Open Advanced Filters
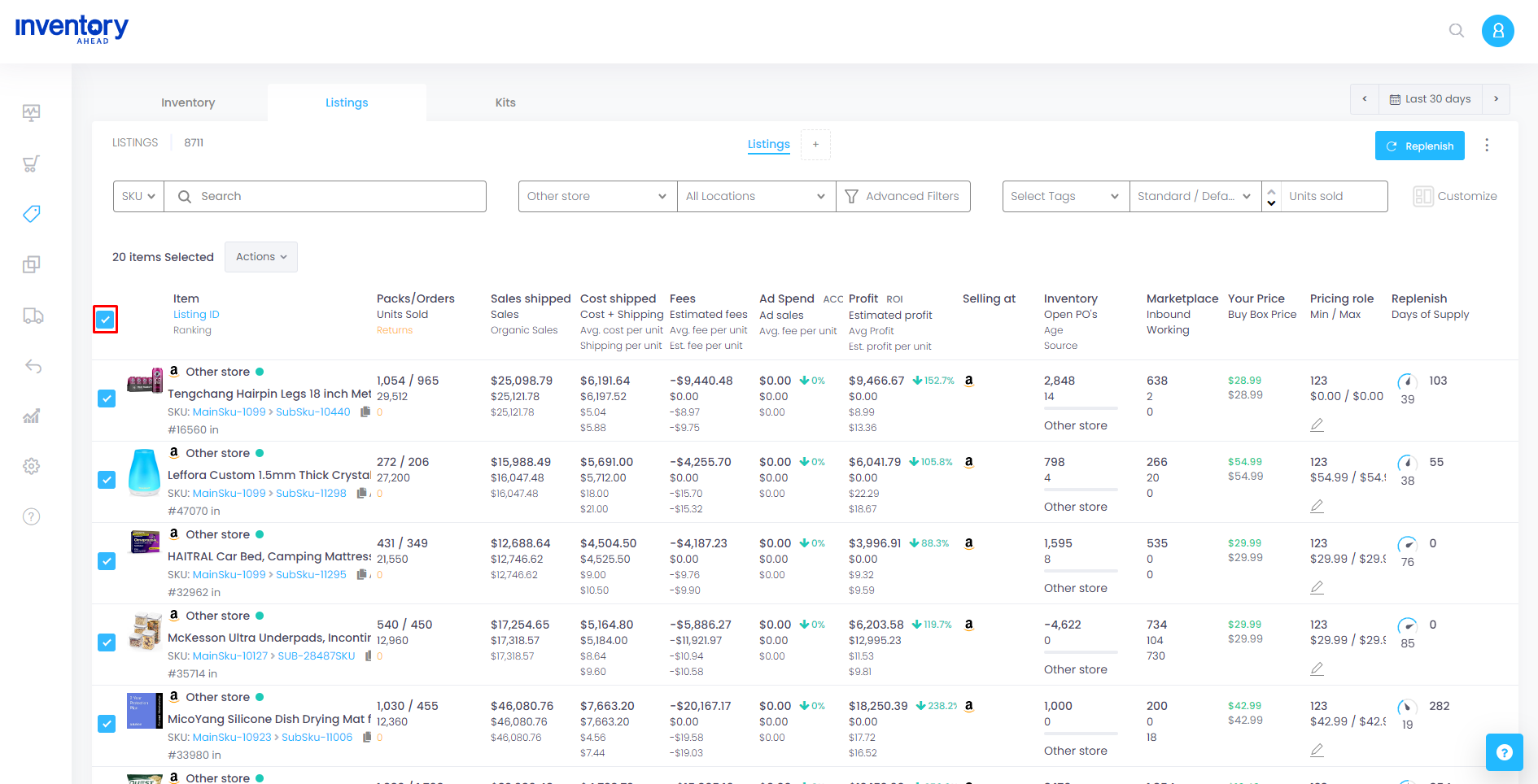Image resolution: width=1538 pixels, height=784 pixels. click(x=902, y=196)
